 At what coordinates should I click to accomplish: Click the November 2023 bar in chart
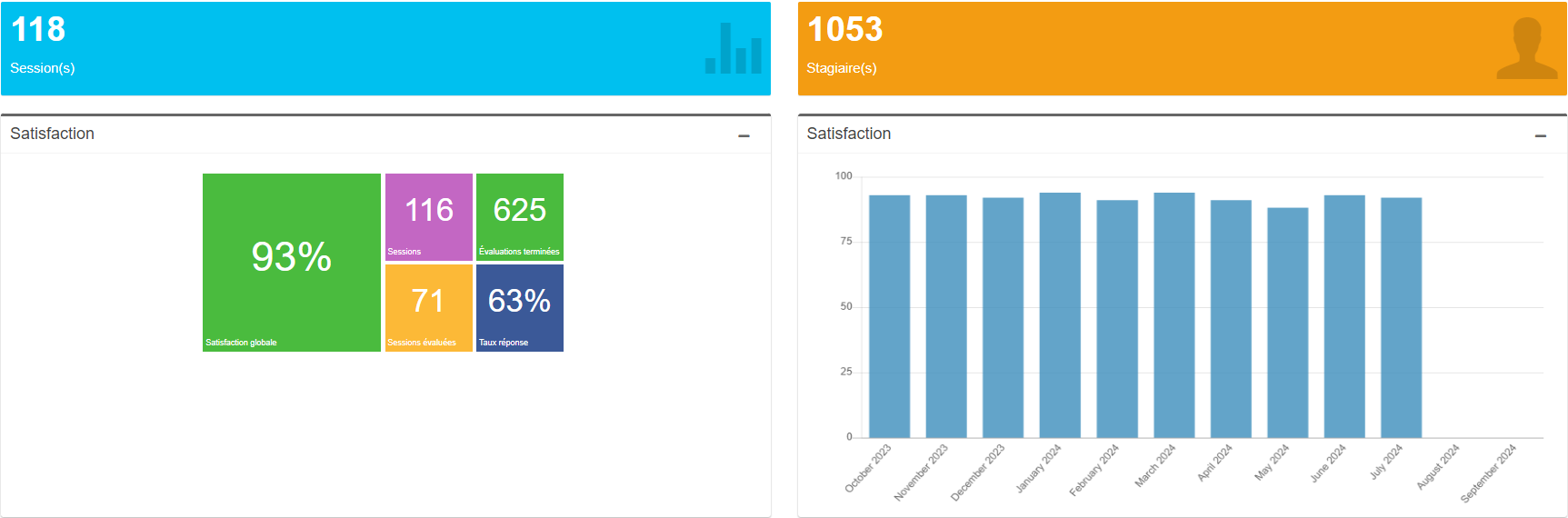click(945, 316)
